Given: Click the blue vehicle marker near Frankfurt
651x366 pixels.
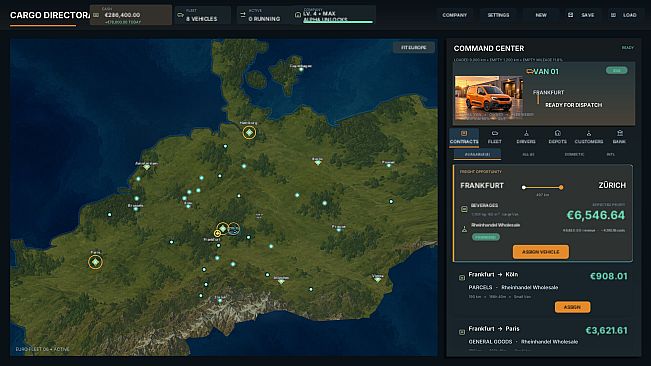Looking at the screenshot, I should 234,229.
